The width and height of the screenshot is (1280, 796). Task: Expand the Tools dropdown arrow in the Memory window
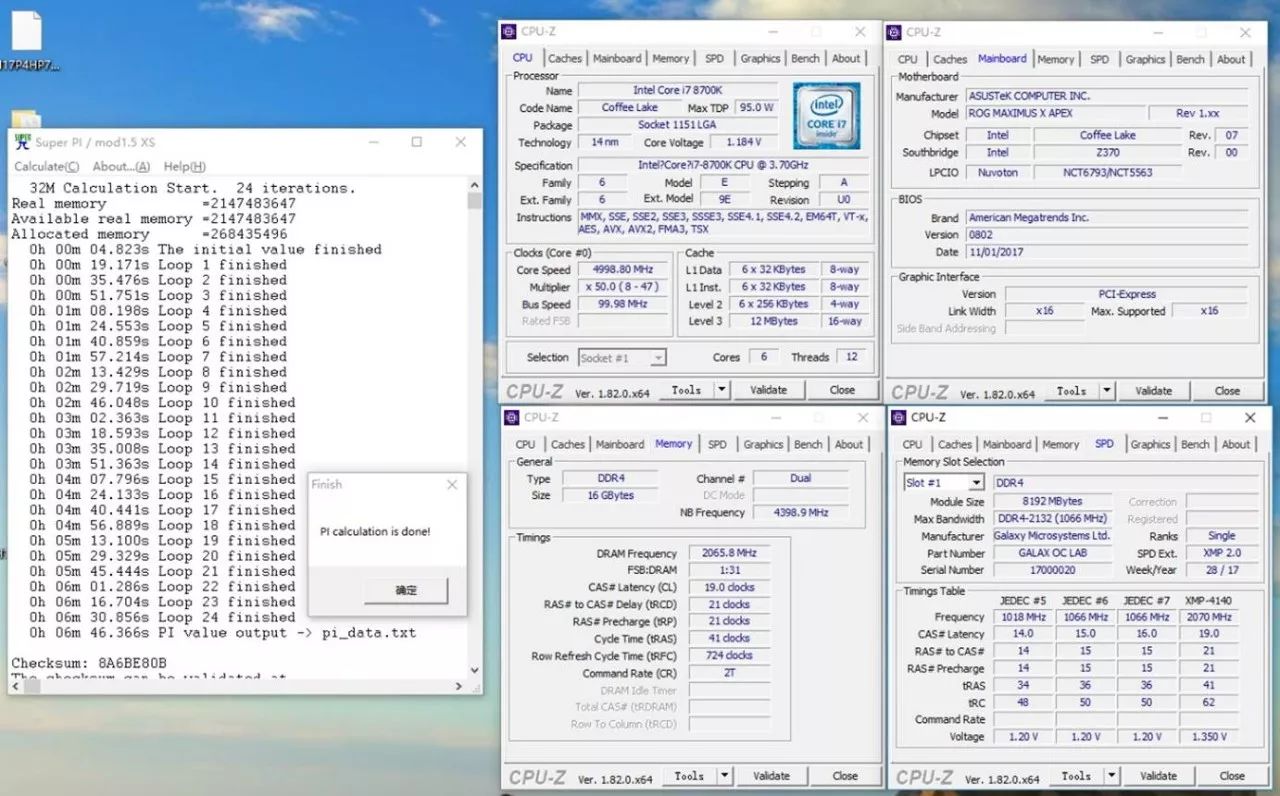click(725, 776)
